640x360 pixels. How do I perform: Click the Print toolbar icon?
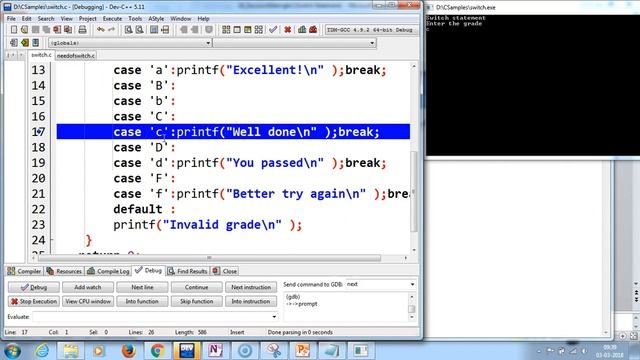(x=82, y=30)
